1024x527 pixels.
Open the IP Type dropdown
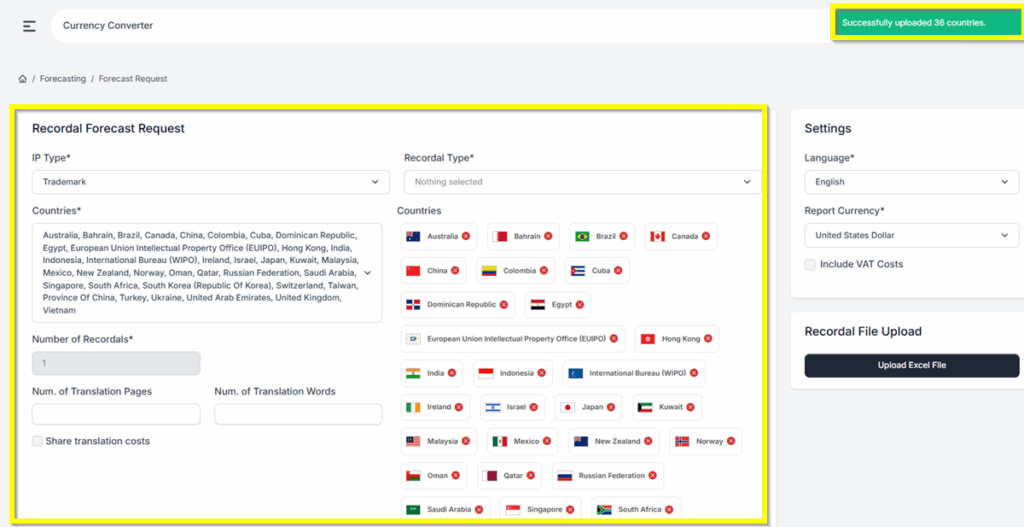[210, 182]
